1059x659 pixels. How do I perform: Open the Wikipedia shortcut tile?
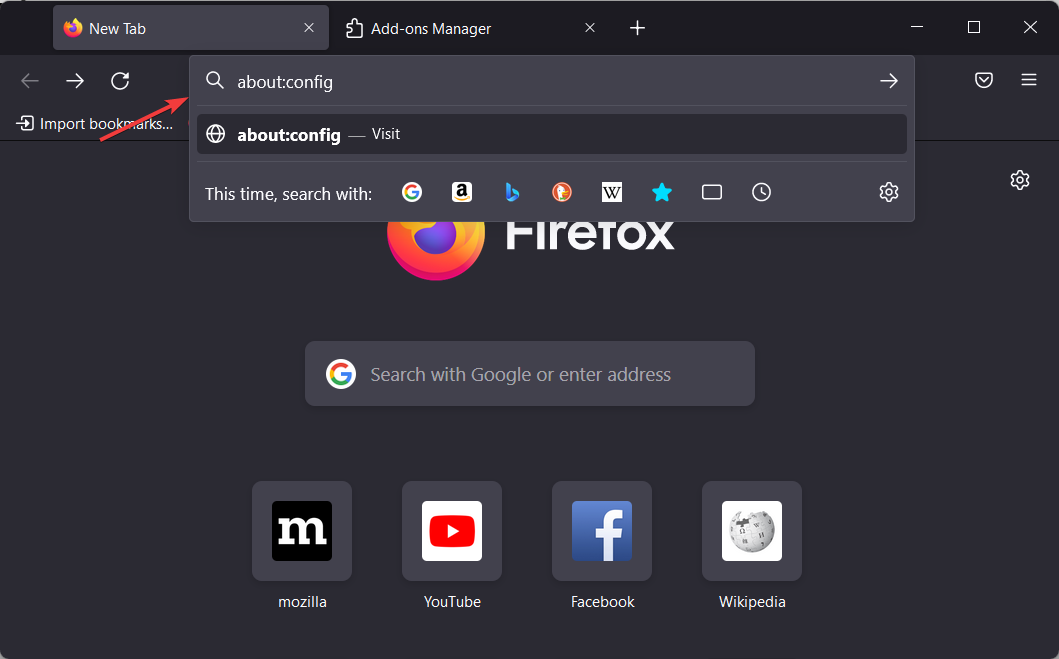(752, 531)
